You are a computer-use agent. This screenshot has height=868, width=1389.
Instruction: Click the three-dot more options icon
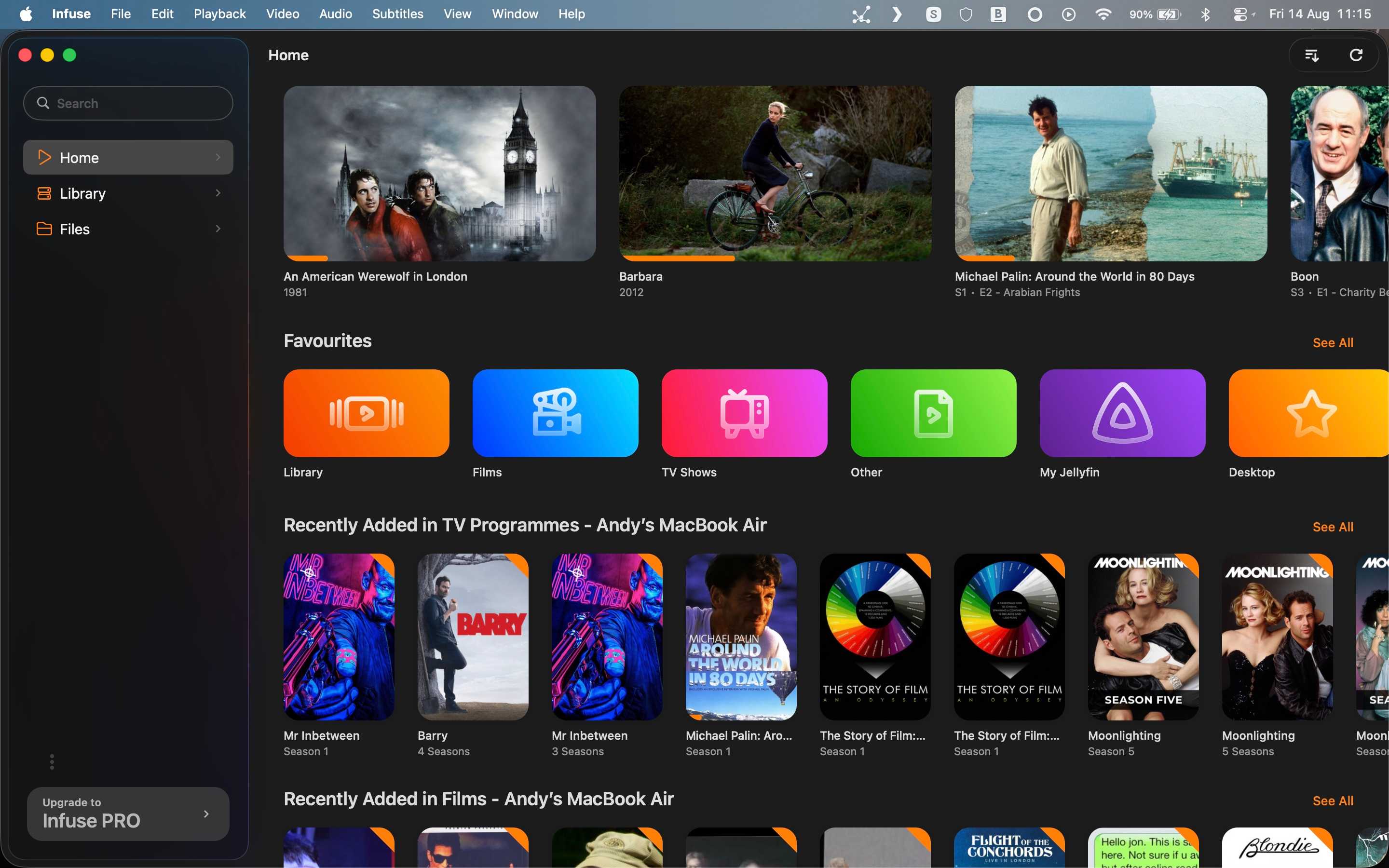tap(52, 762)
